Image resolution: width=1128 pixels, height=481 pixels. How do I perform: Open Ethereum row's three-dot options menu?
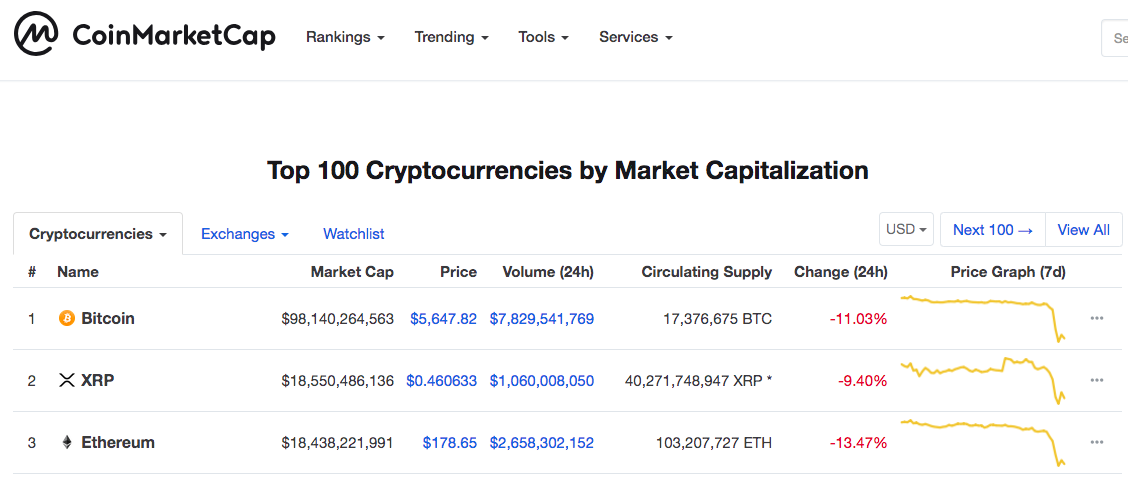point(1097,443)
